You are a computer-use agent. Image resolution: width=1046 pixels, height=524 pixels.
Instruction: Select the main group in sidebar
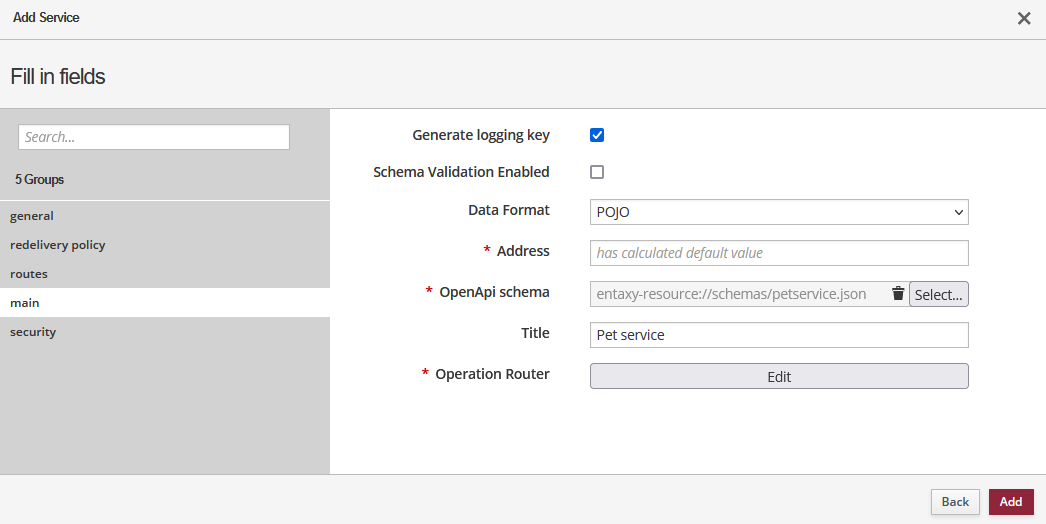click(x=25, y=303)
